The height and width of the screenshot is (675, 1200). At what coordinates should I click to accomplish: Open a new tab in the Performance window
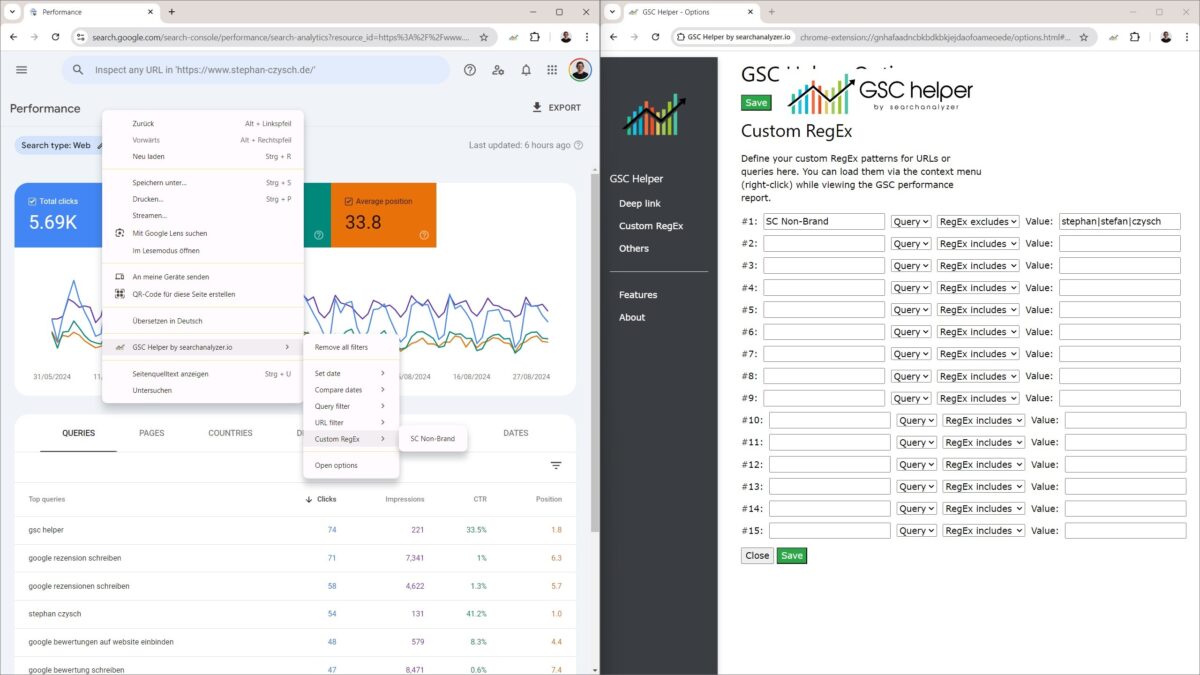[172, 12]
